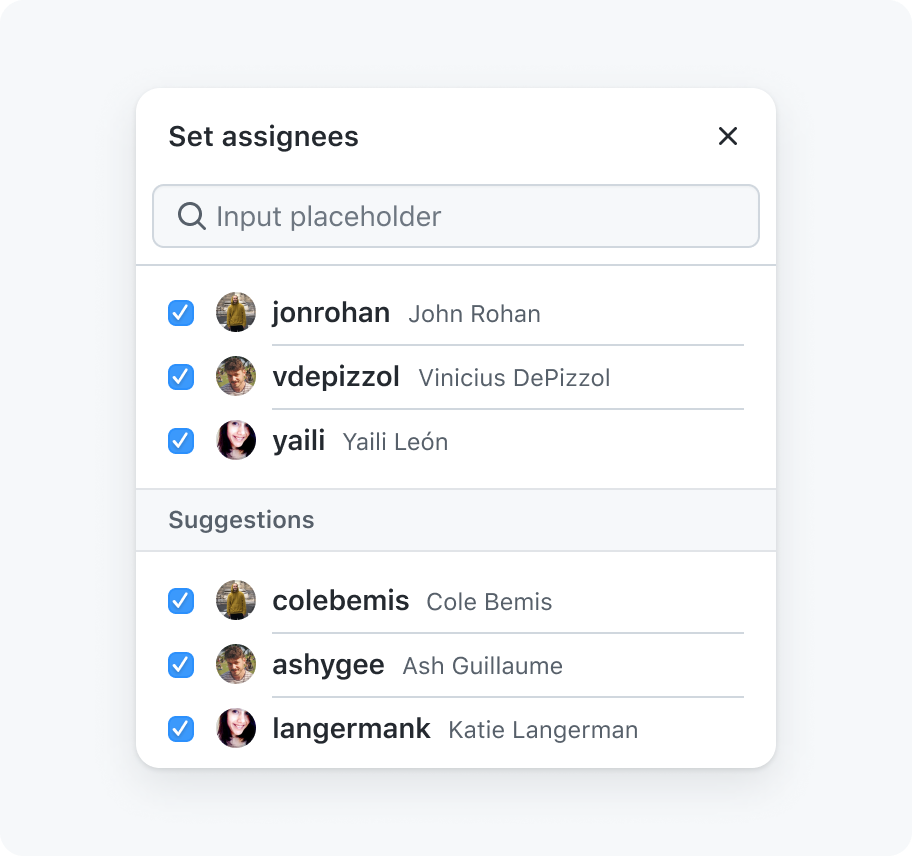Uncheck the jonrohan checkbox
The width and height of the screenshot is (912, 856).
pyautogui.click(x=181, y=313)
